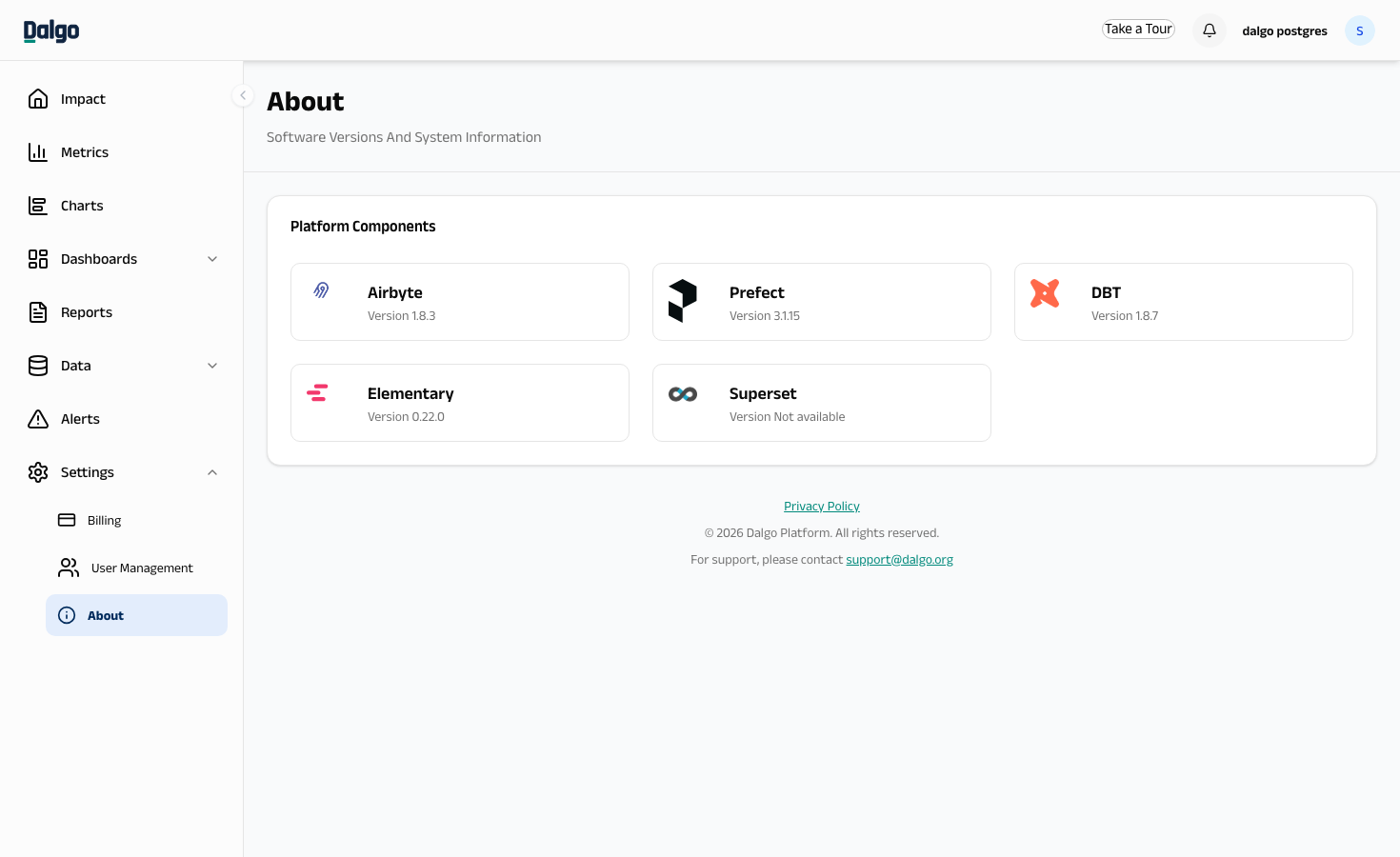Click DBT Version 1.8.7 text
The height and width of the screenshot is (857, 1400).
[1125, 316]
